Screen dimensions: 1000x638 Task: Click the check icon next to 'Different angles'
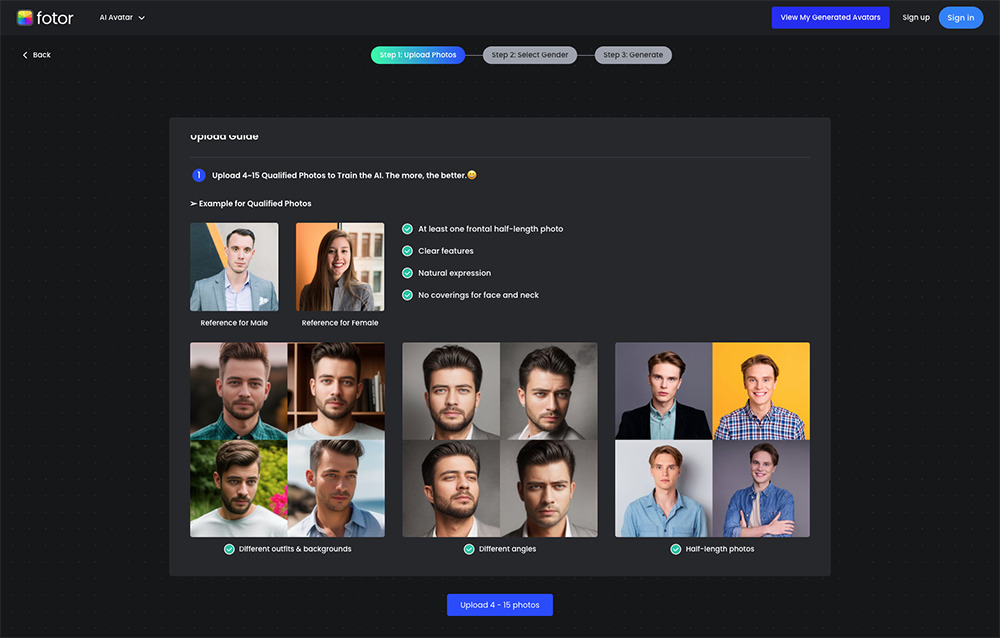[469, 549]
